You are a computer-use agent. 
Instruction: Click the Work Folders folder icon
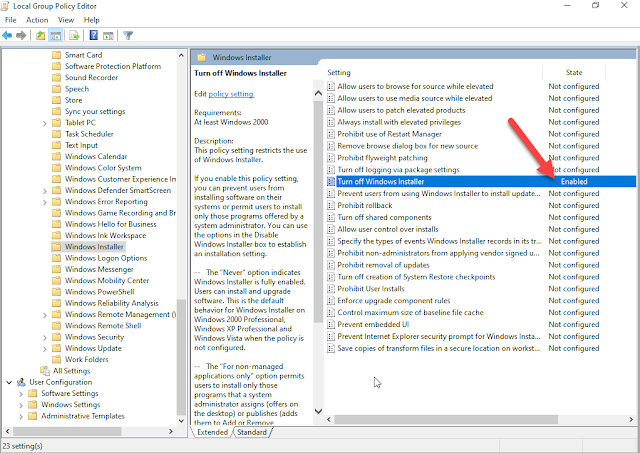click(x=57, y=360)
